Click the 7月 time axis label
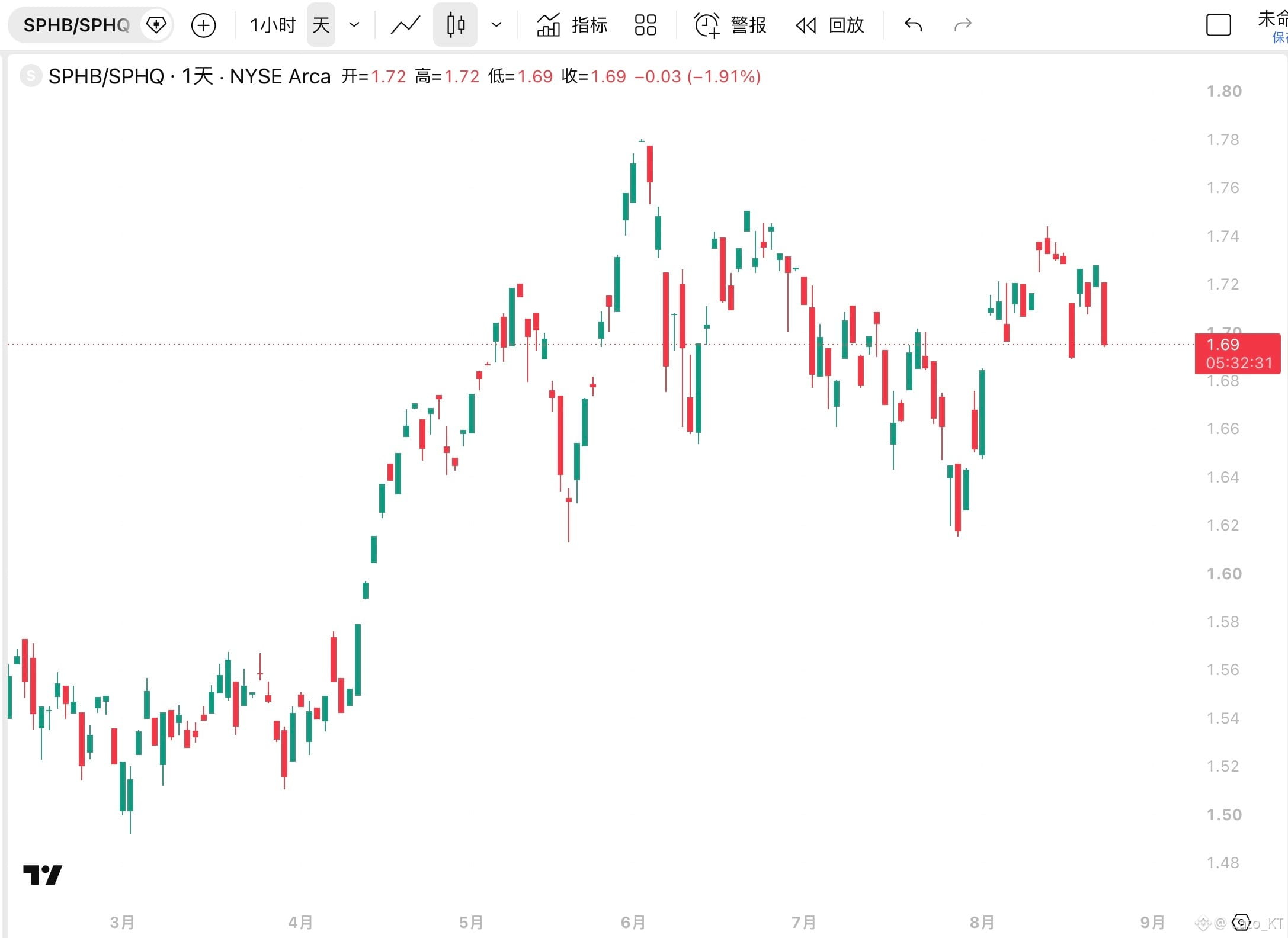1288x938 pixels. coord(804,923)
